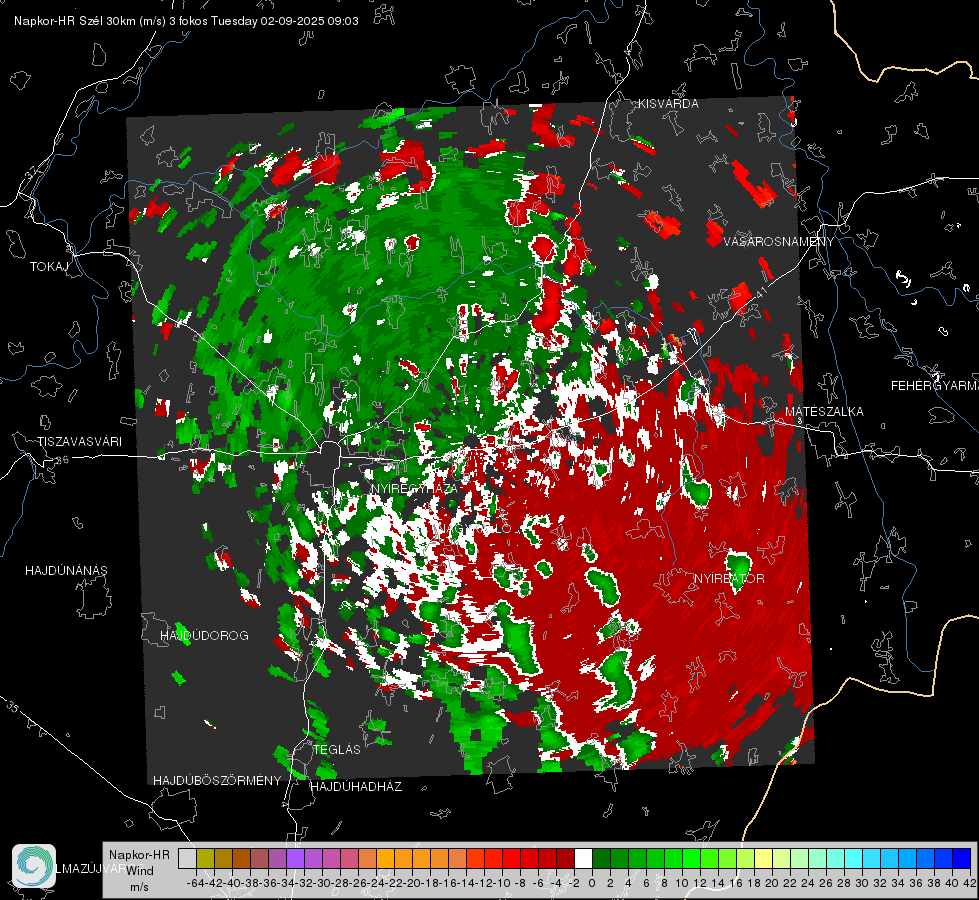979x900 pixels.
Task: Click the legend value 20
Action: pos(772,883)
